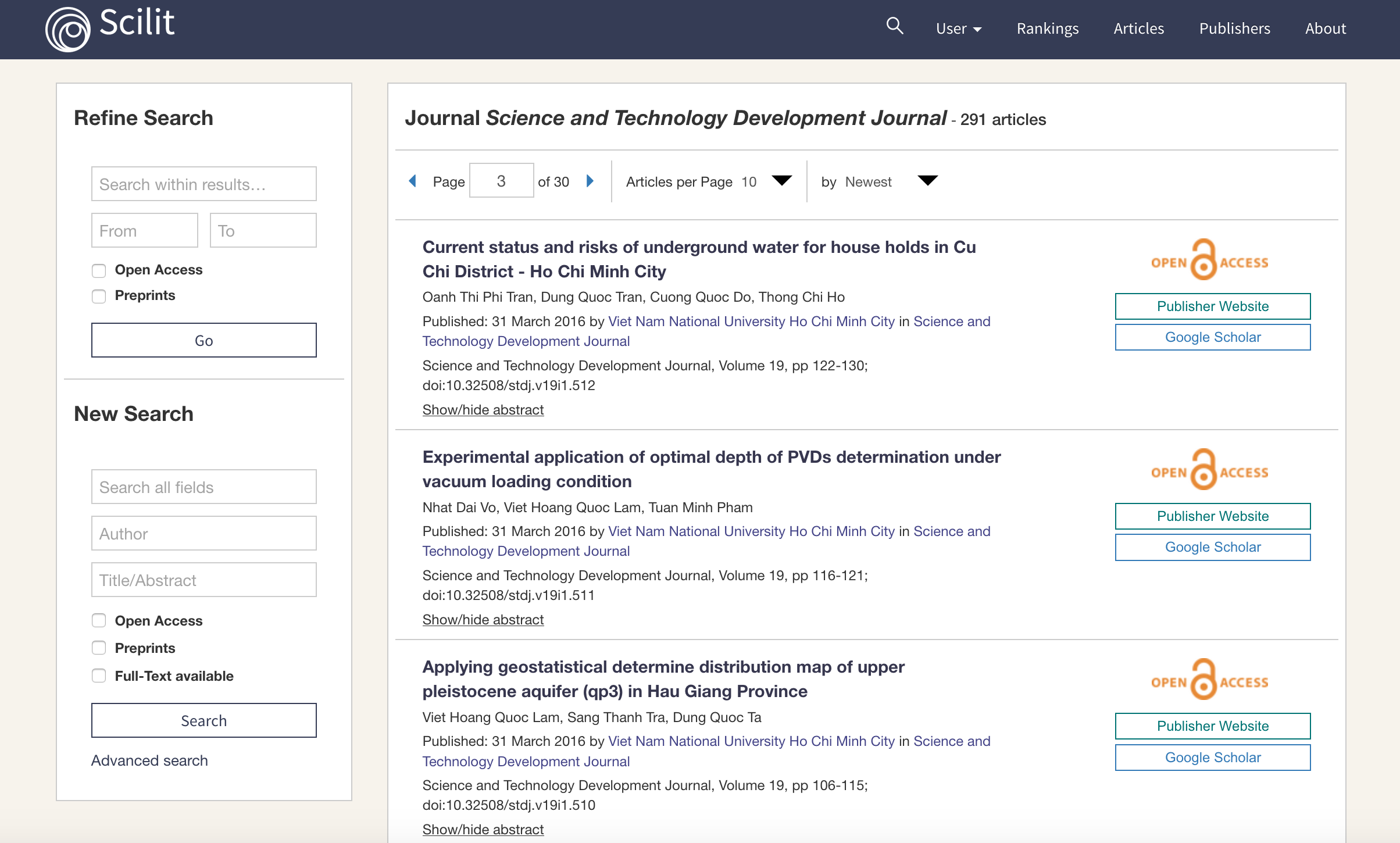Open Google Scholar for PVDs article

click(1213, 547)
